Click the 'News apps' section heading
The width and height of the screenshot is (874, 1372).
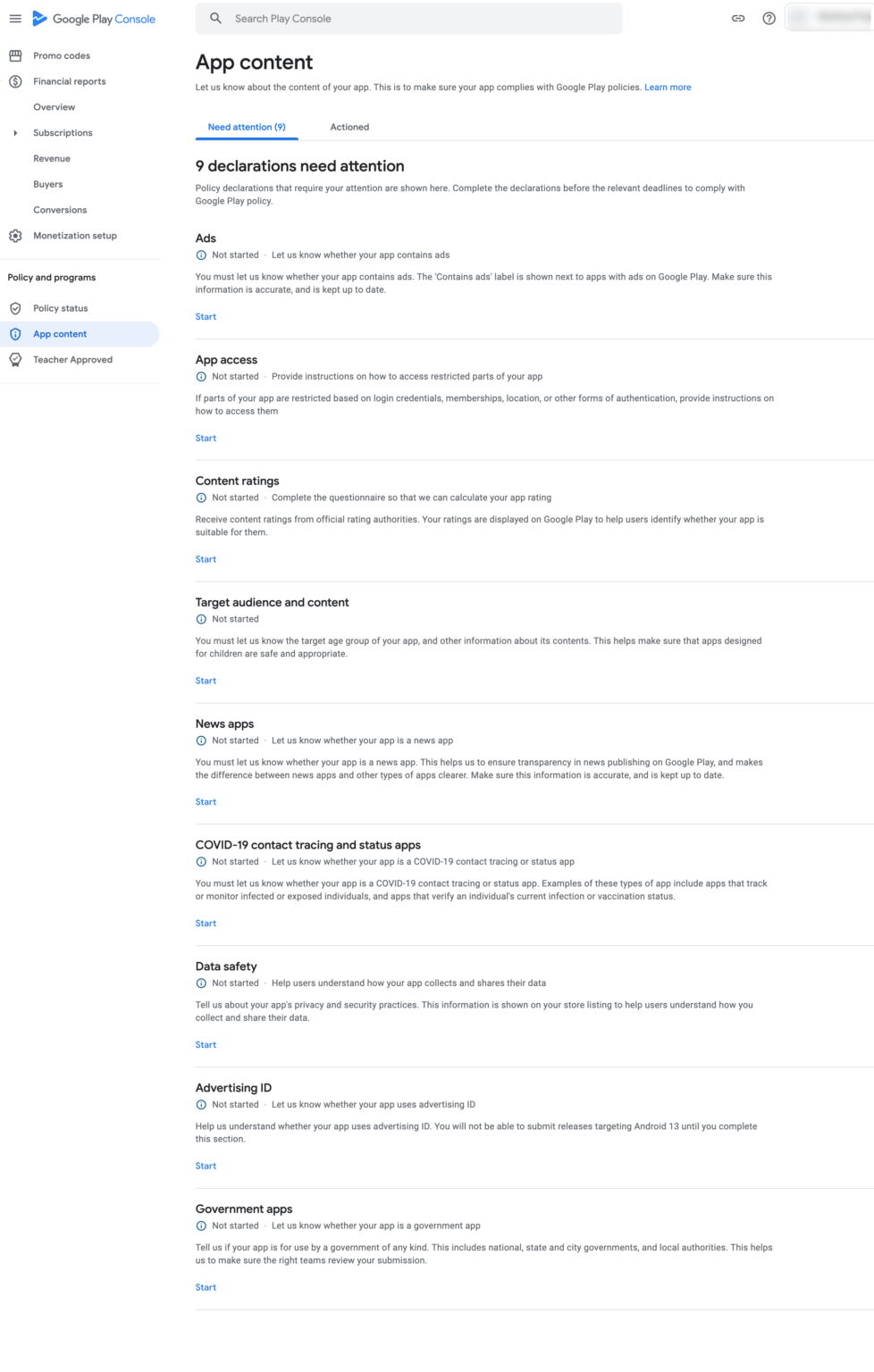coord(224,724)
